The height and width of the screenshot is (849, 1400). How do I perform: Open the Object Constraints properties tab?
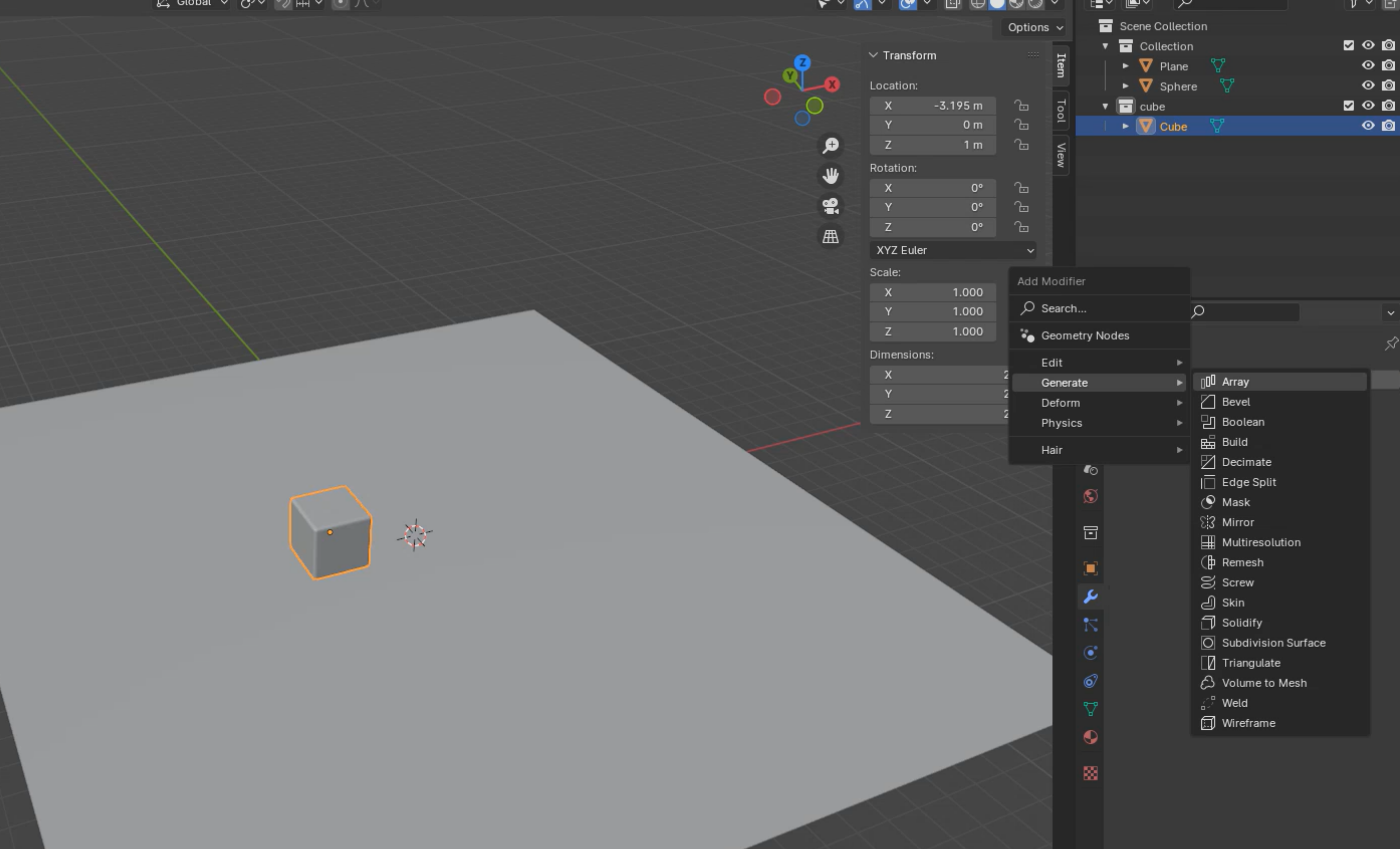coord(1090,681)
